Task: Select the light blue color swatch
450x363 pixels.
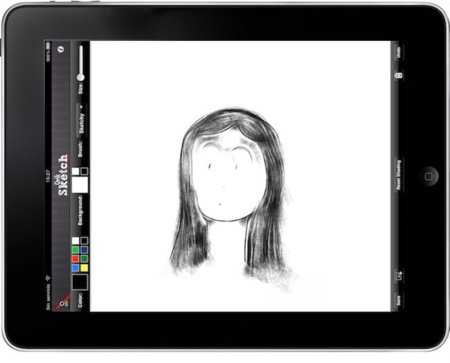Action: [x=76, y=268]
